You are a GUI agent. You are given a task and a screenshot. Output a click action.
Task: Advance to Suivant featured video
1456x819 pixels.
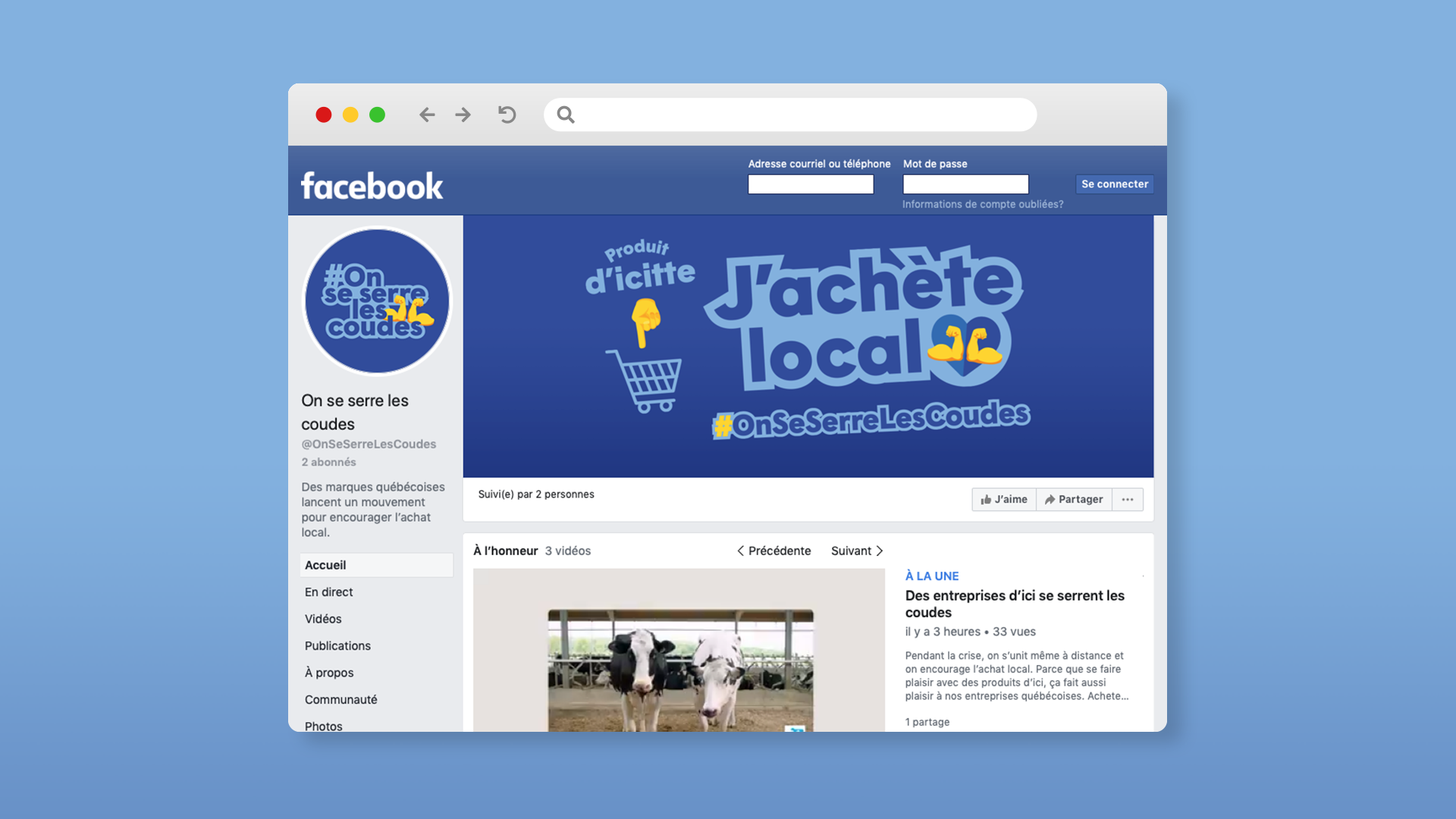[857, 551]
